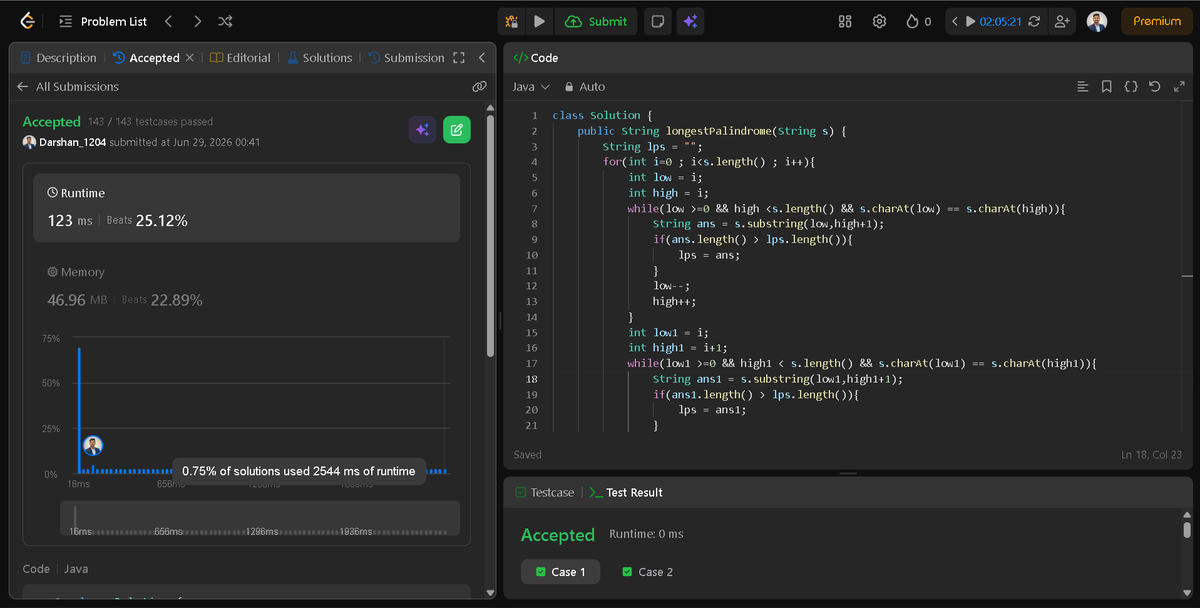Click the LeetCode logo icon
This screenshot has height=608, width=1200.
(27, 20)
